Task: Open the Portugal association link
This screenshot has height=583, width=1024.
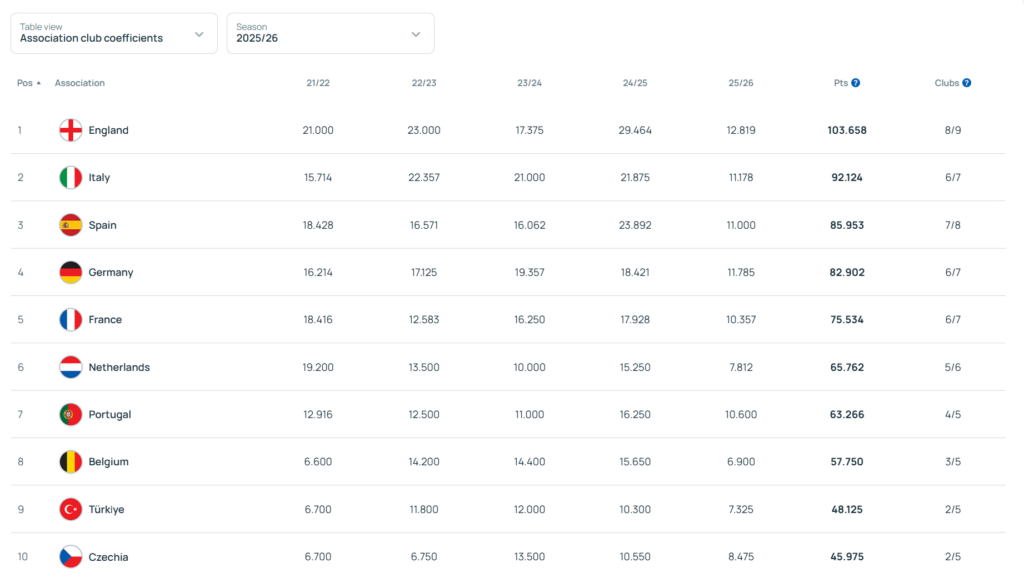Action: (109, 415)
